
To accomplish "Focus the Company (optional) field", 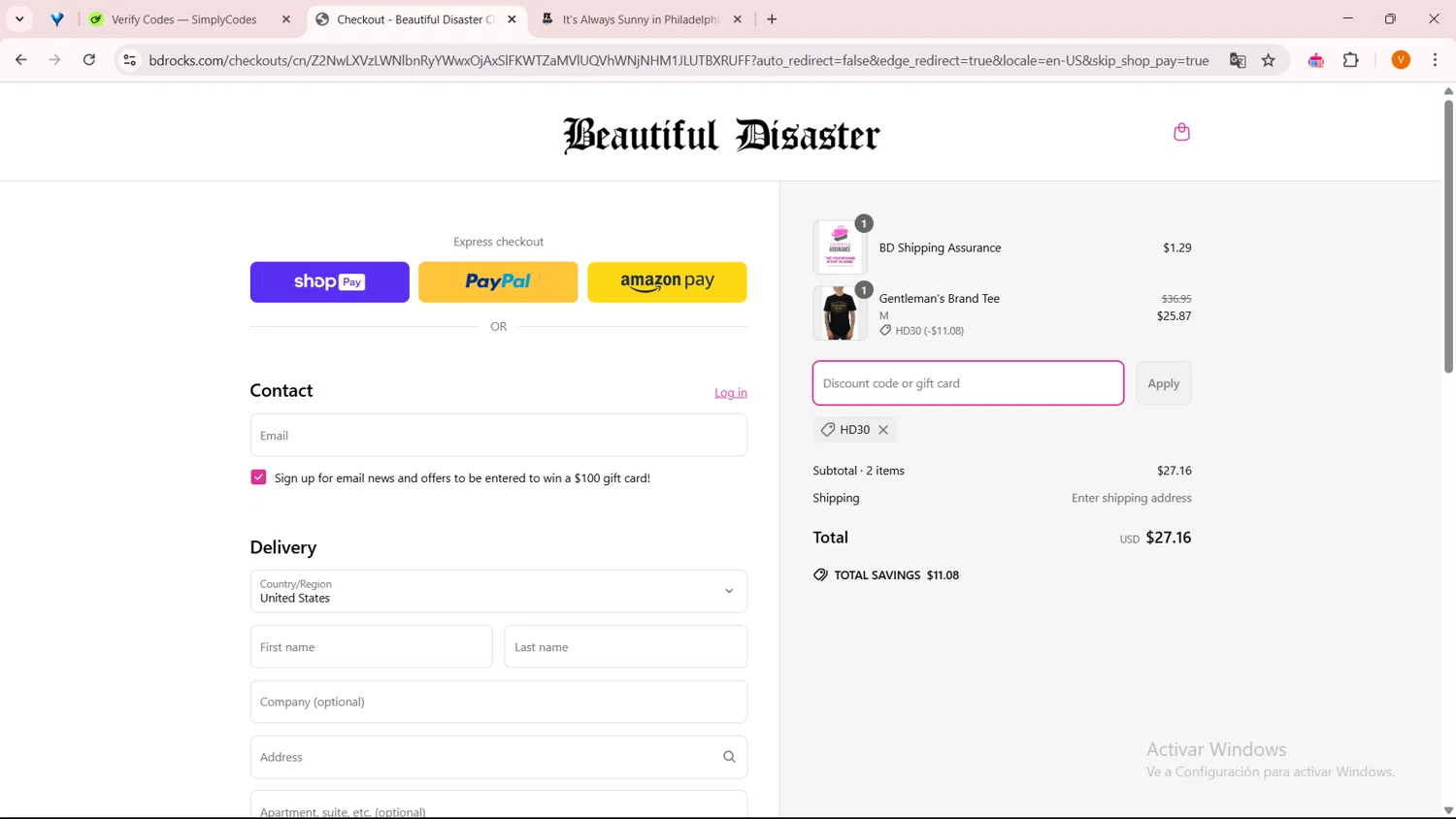I will tap(499, 702).
